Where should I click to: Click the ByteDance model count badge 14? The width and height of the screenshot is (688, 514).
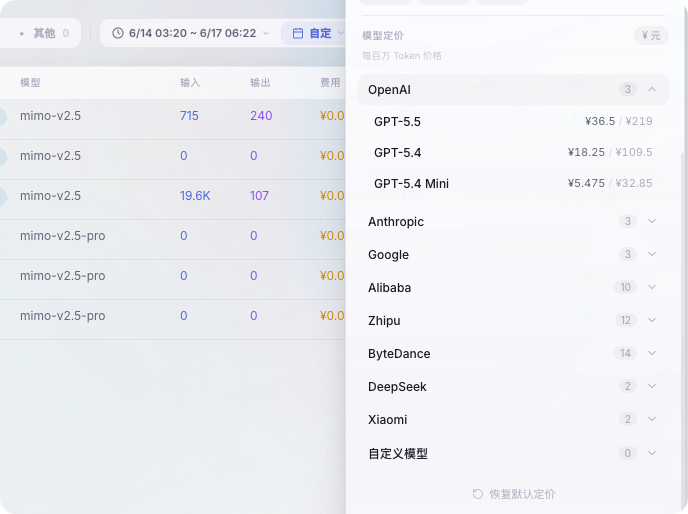(x=625, y=353)
